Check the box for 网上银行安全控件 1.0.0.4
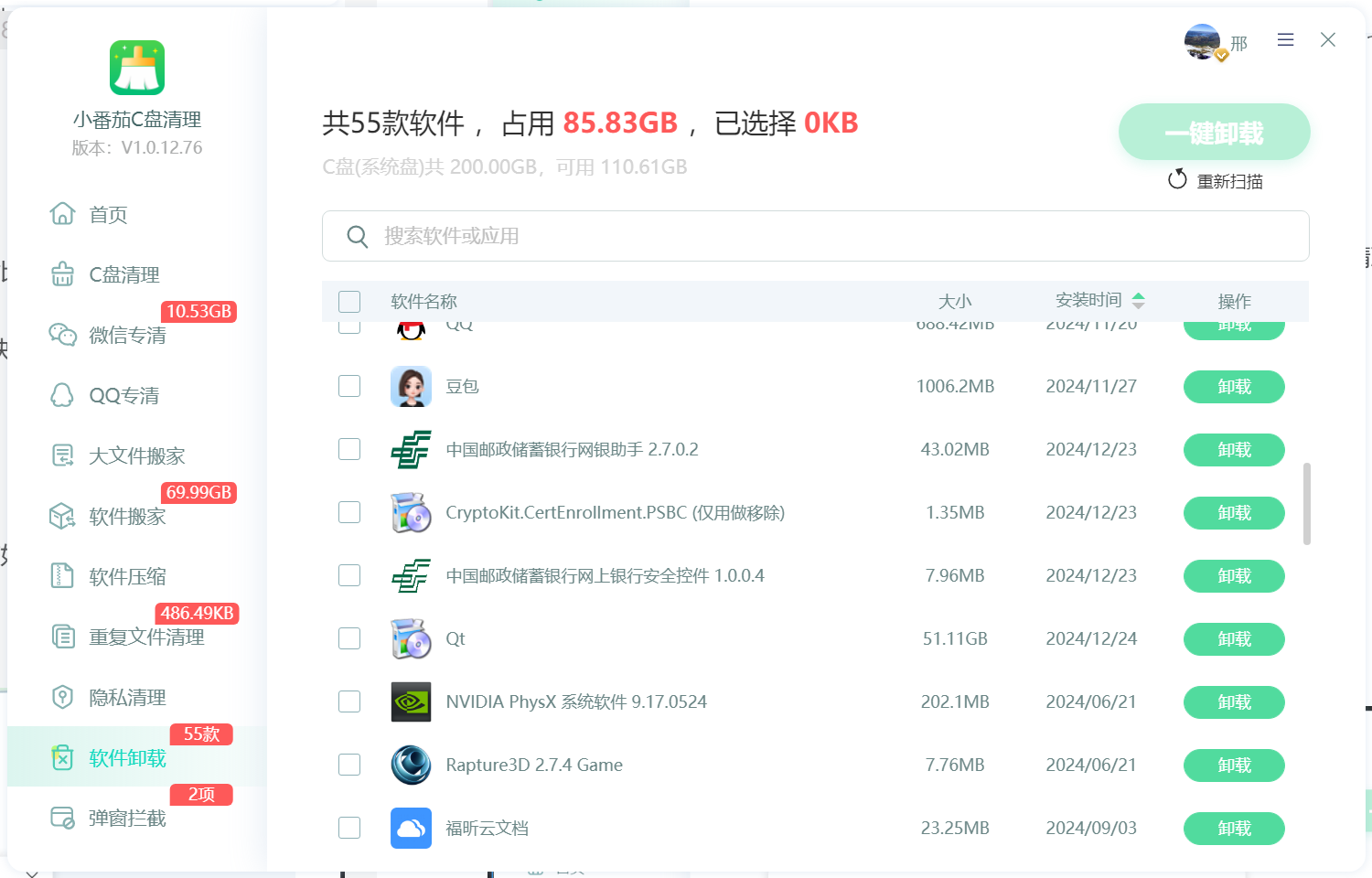Screen dimensions: 1372x878 point(349,575)
